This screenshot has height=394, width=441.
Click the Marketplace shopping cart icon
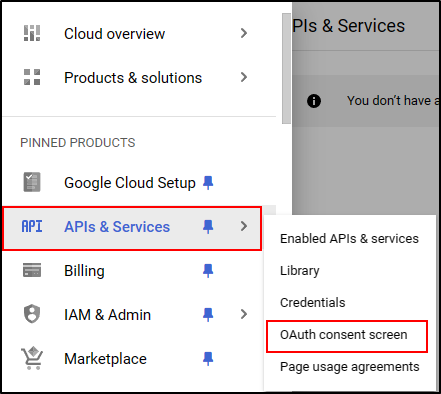point(32,358)
